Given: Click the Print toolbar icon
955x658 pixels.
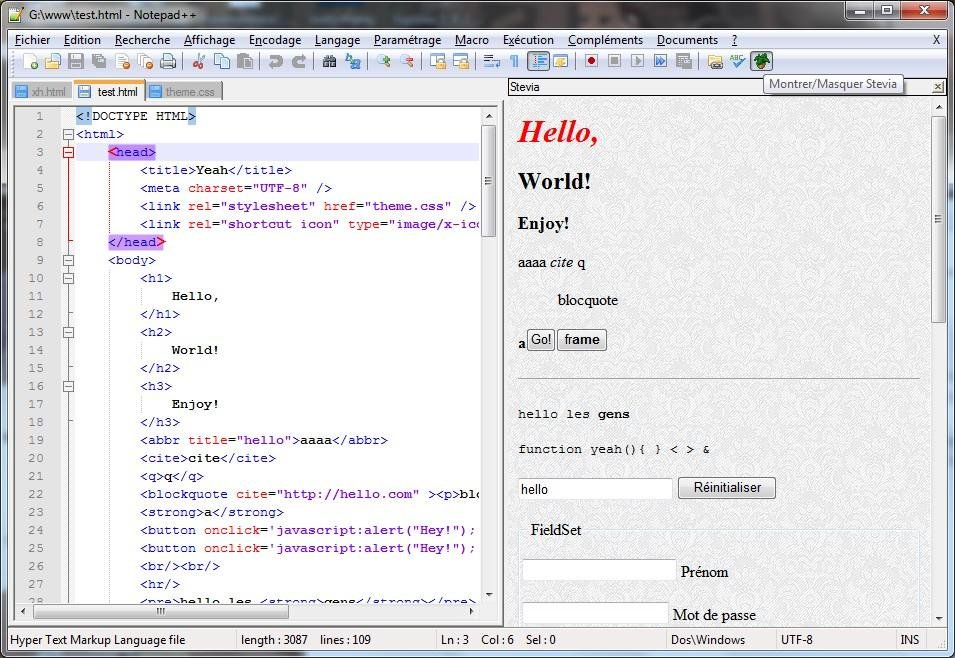Looking at the screenshot, I should tap(168, 62).
